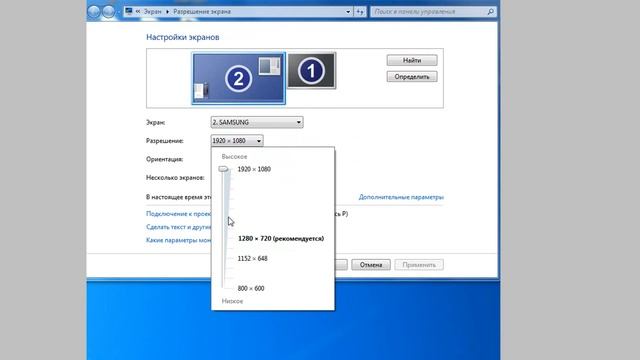Click the Forward navigation arrow button
The width and height of the screenshot is (640, 360).
109,11
